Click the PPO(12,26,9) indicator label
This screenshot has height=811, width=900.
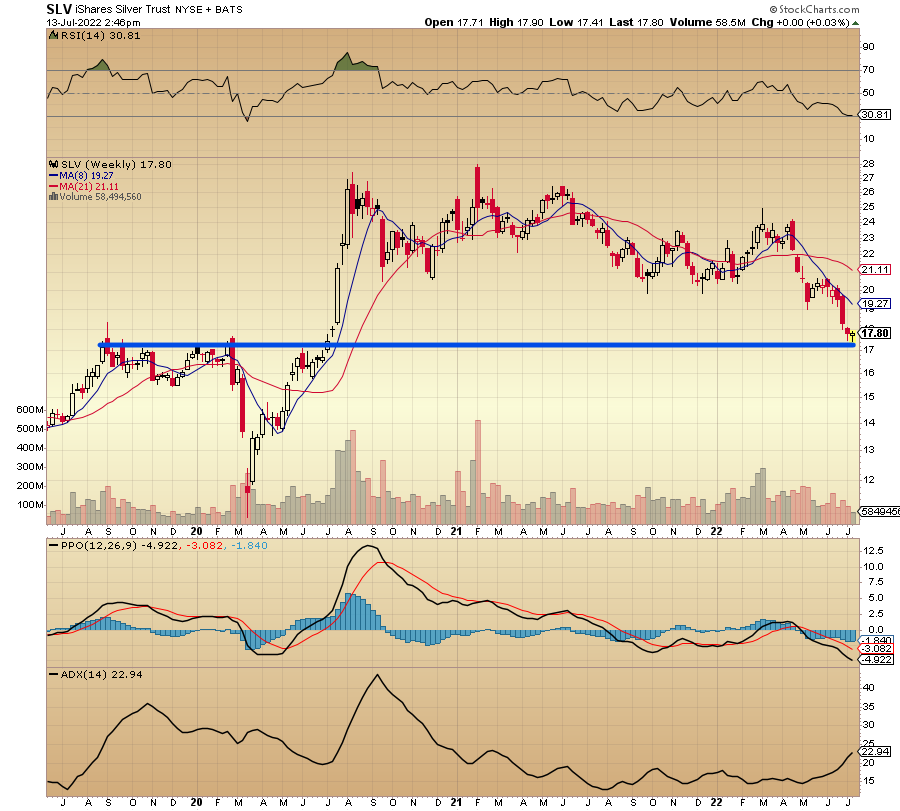pyautogui.click(x=99, y=546)
